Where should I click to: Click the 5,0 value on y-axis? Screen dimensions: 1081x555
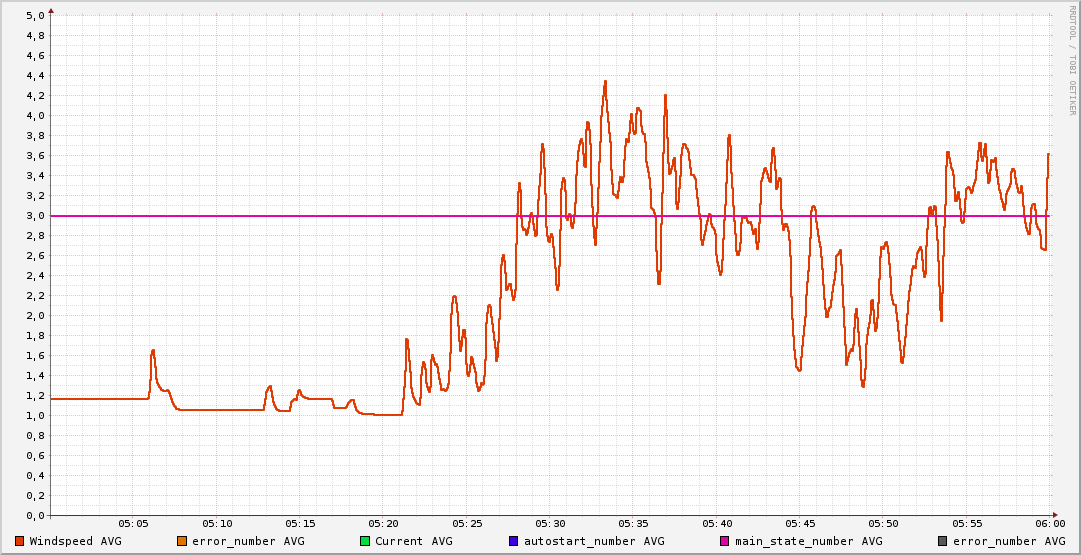35,16
